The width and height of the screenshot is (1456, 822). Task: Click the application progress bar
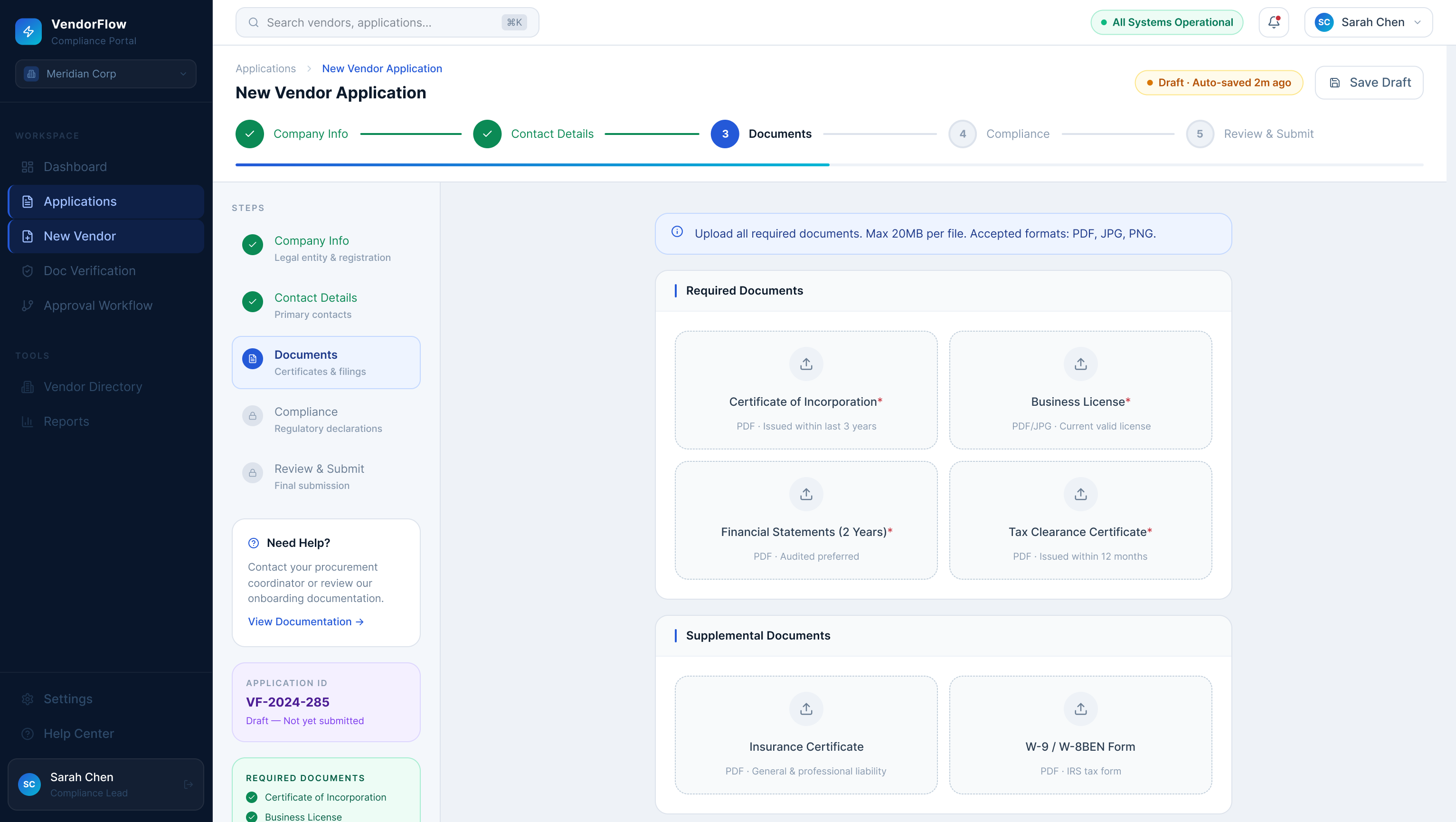pyautogui.click(x=829, y=164)
